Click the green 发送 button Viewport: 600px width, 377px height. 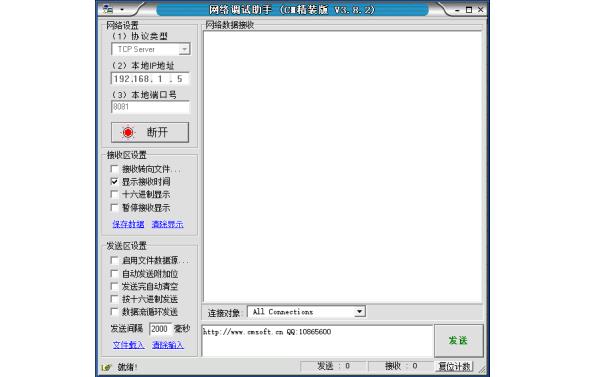(x=459, y=341)
